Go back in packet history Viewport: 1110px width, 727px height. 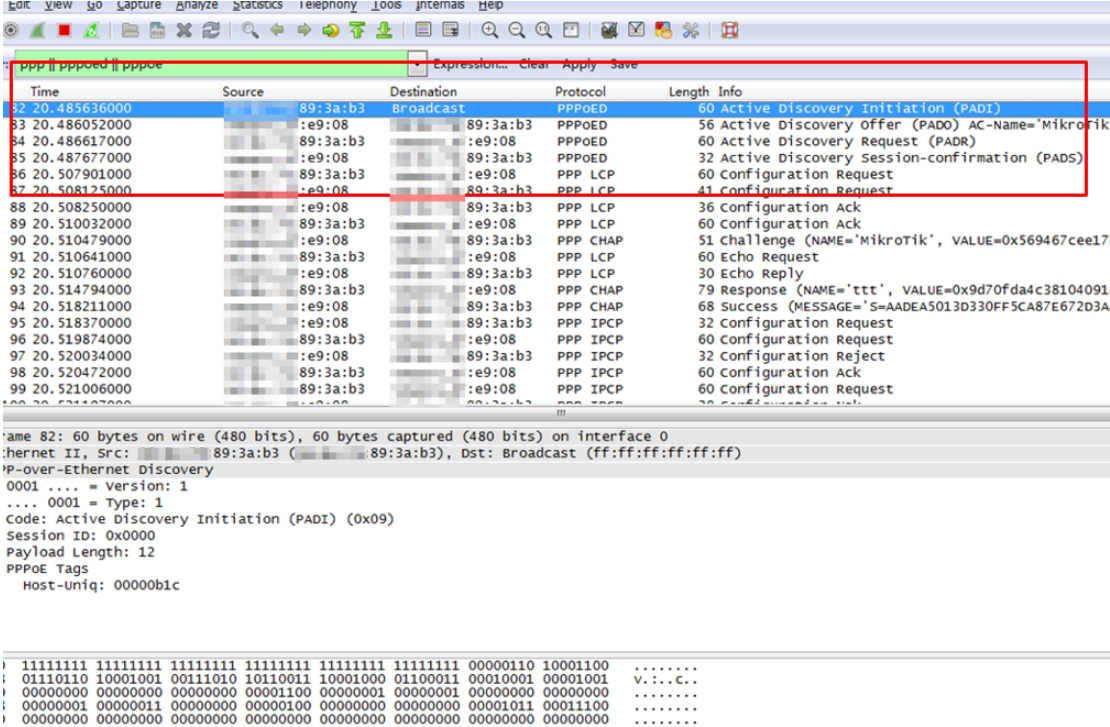click(x=277, y=30)
